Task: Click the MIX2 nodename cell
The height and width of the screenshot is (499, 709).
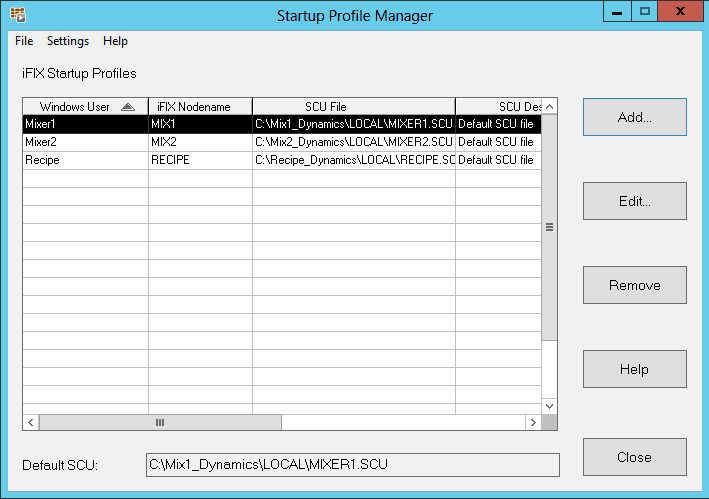Action: point(200,142)
